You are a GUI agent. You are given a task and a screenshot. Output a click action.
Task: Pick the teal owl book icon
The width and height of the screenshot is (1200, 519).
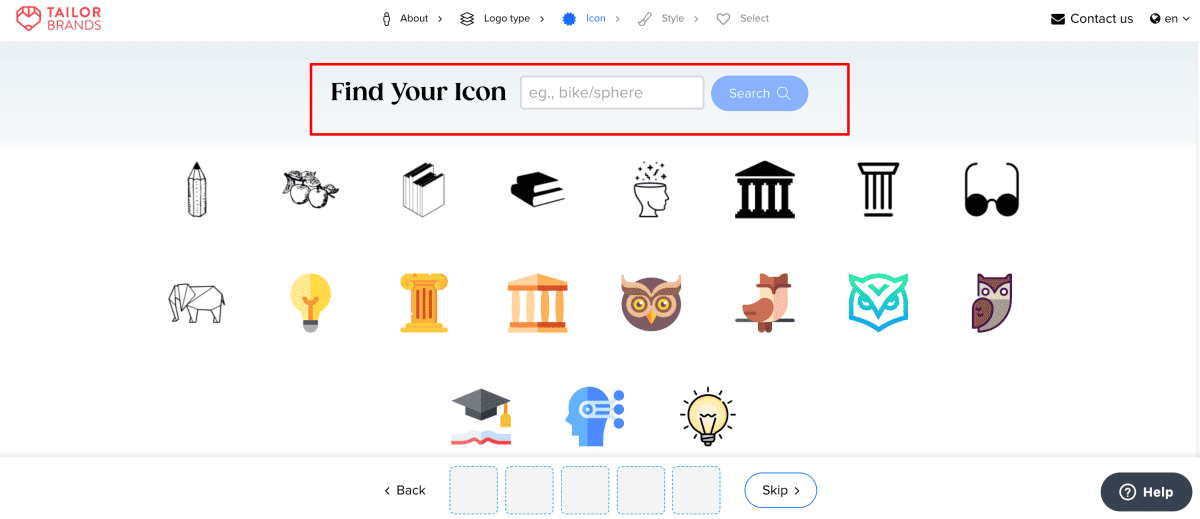coord(878,302)
